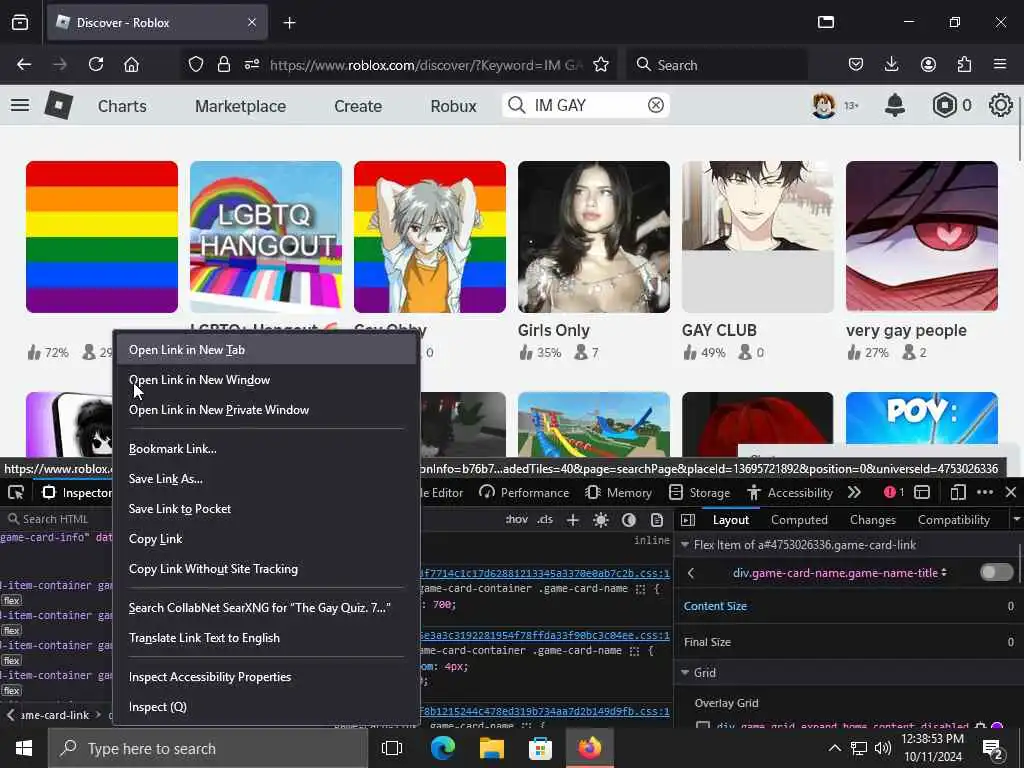Viewport: 1024px width, 768px height.
Task: Open the Robux balance icon
Action: point(944,105)
